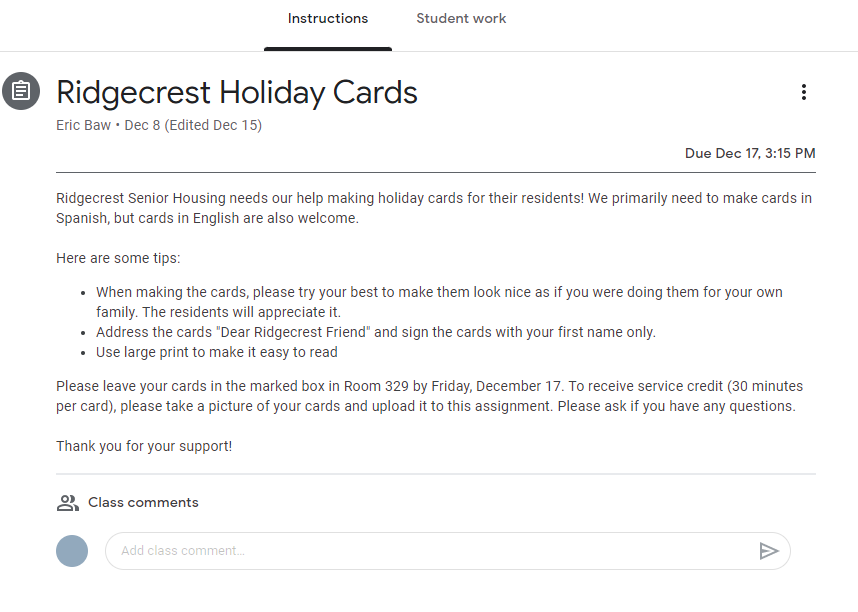Open the Instructions tab

327,19
